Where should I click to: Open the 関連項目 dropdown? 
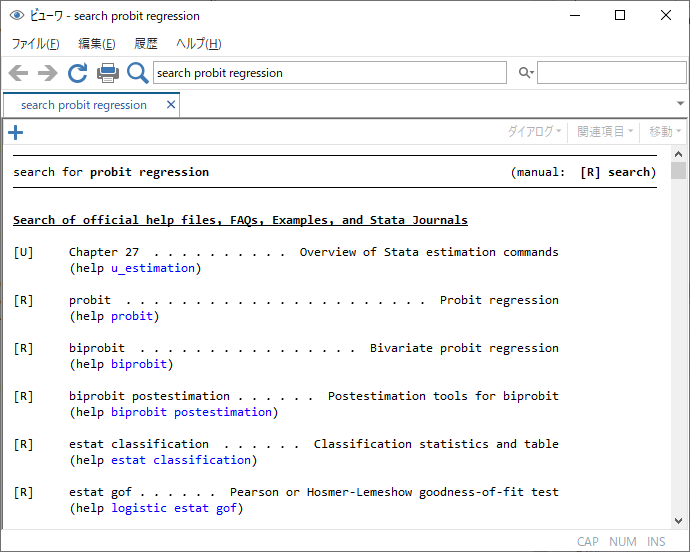(605, 131)
